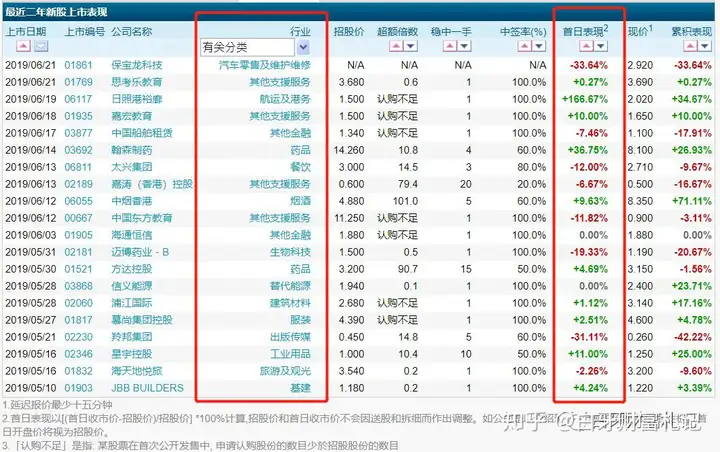Click listing date 2019/05/10

tap(30, 388)
